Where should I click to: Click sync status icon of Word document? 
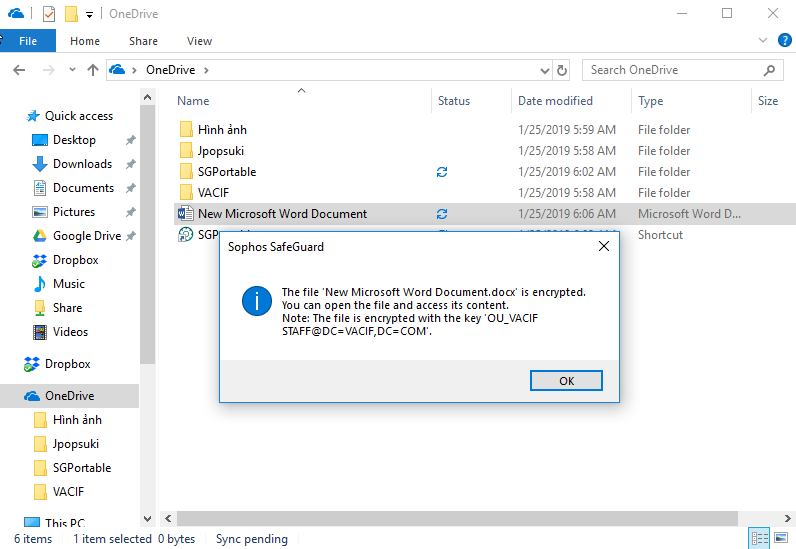442,214
